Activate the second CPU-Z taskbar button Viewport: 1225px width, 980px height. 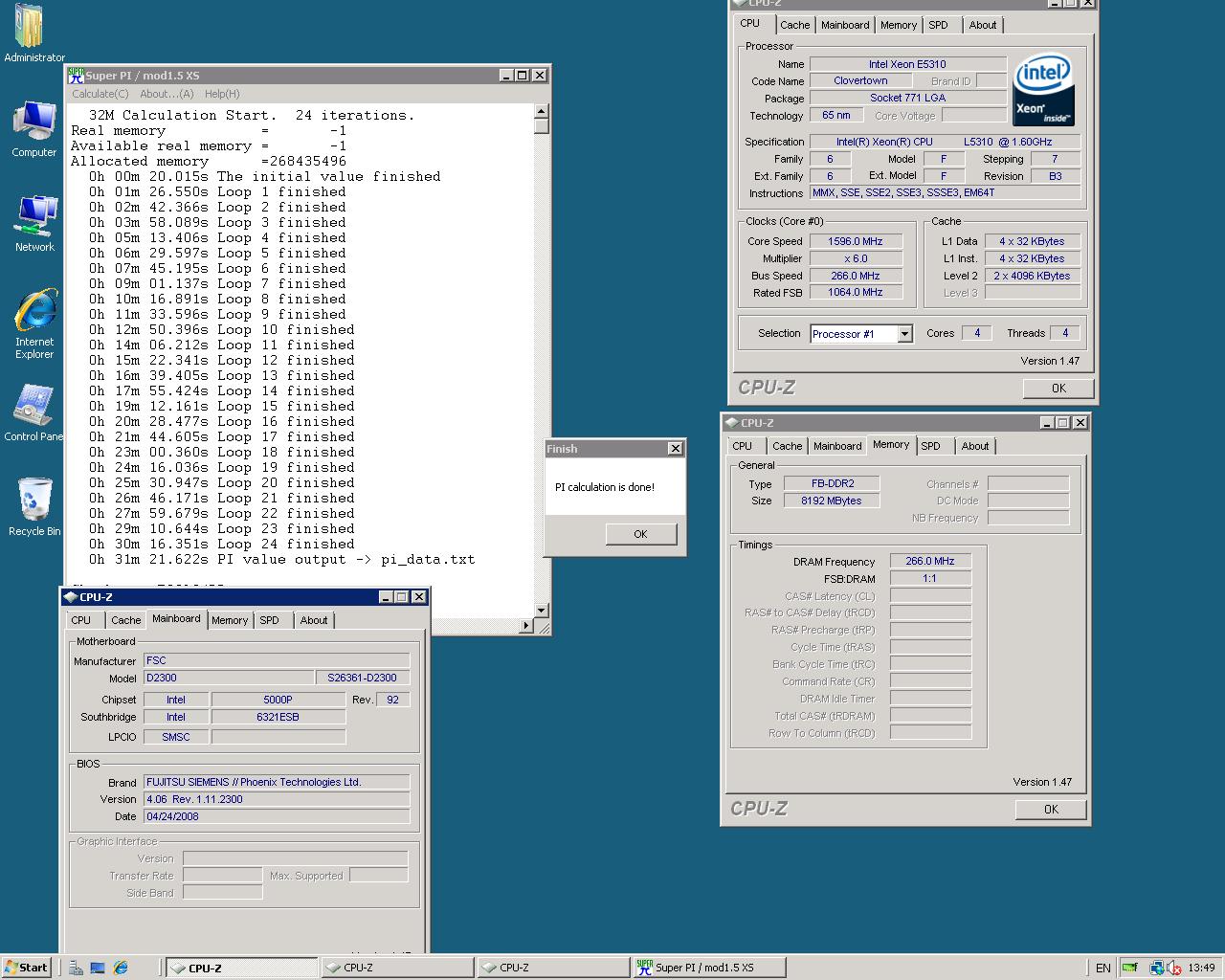[x=397, y=968]
